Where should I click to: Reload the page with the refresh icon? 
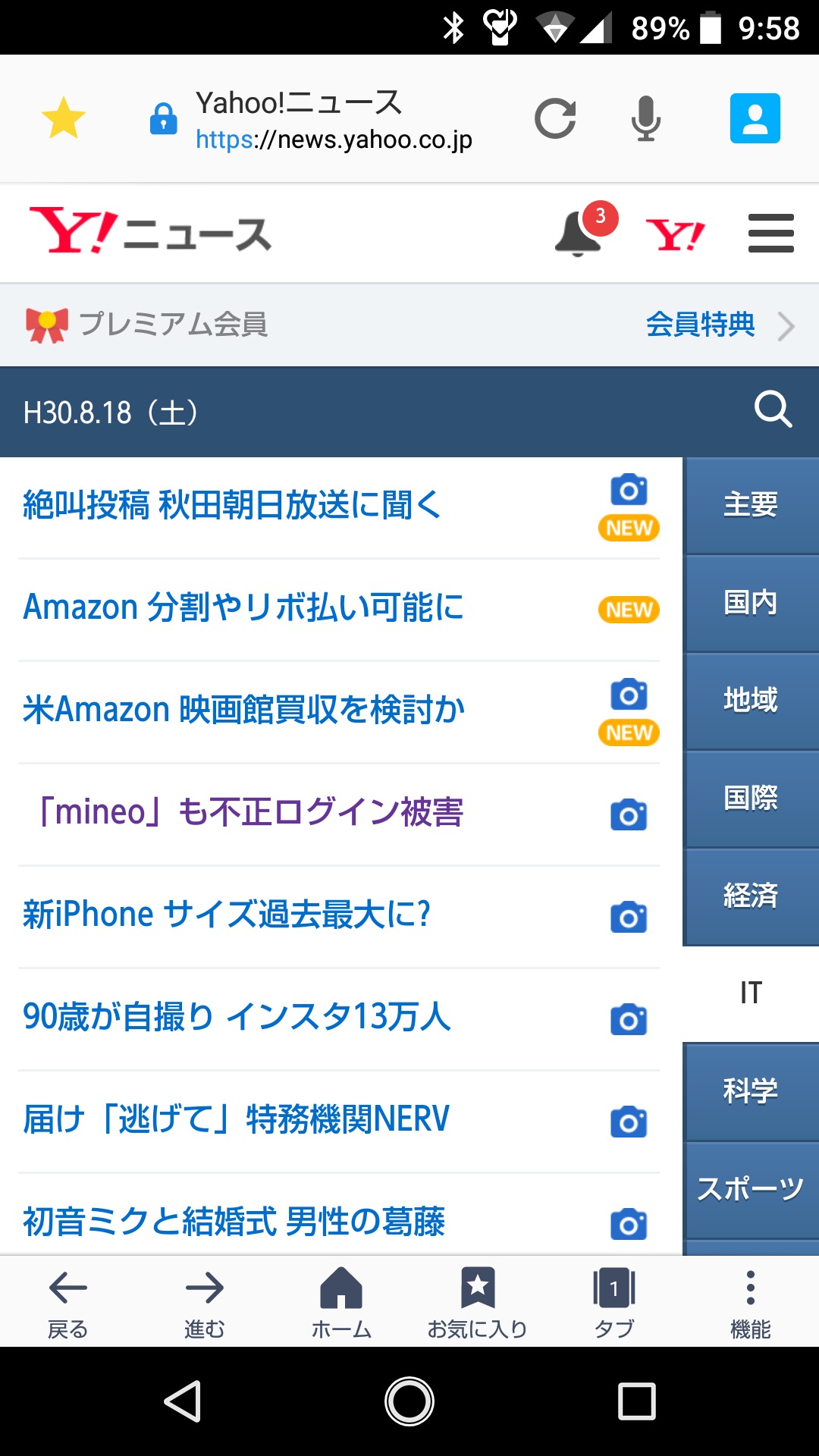pyautogui.click(x=555, y=118)
